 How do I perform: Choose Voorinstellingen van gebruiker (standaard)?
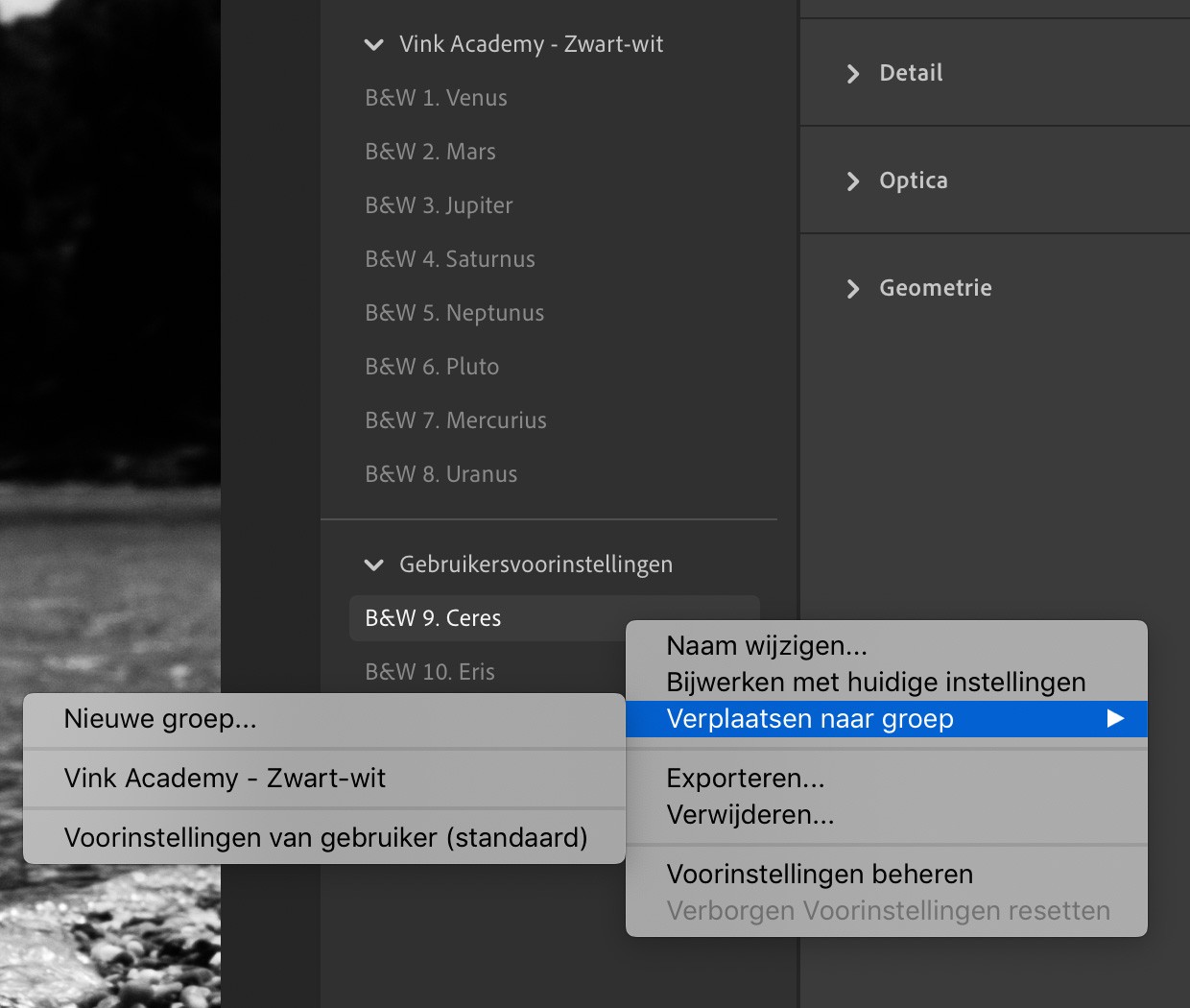325,836
